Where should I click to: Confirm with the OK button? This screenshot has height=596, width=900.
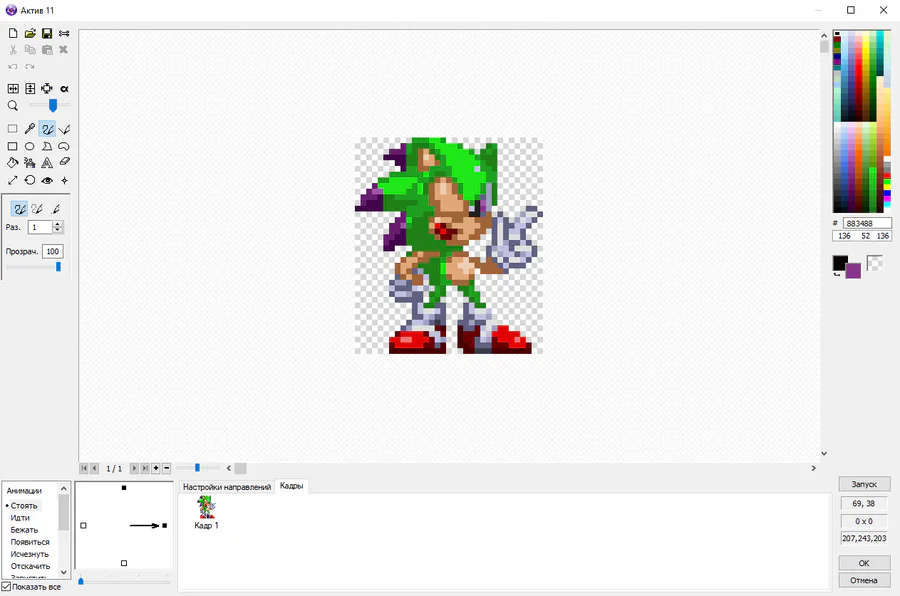(864, 563)
